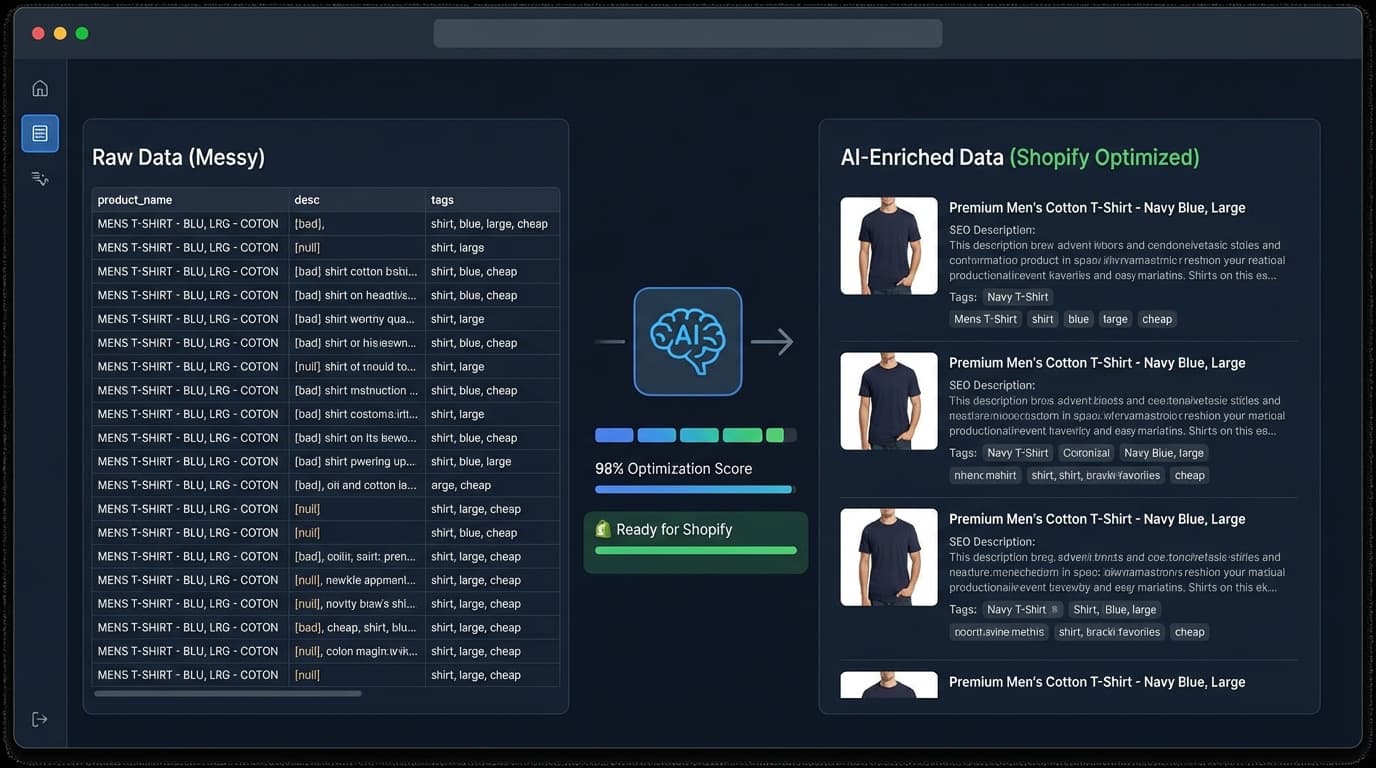Open the Home view in the sidebar
The height and width of the screenshot is (768, 1376).
point(39,87)
